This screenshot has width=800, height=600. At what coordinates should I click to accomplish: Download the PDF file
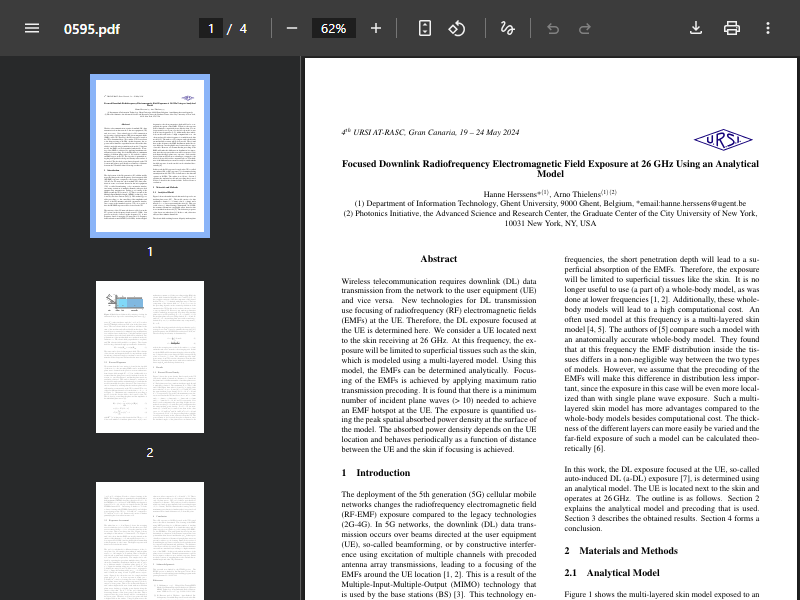[696, 28]
